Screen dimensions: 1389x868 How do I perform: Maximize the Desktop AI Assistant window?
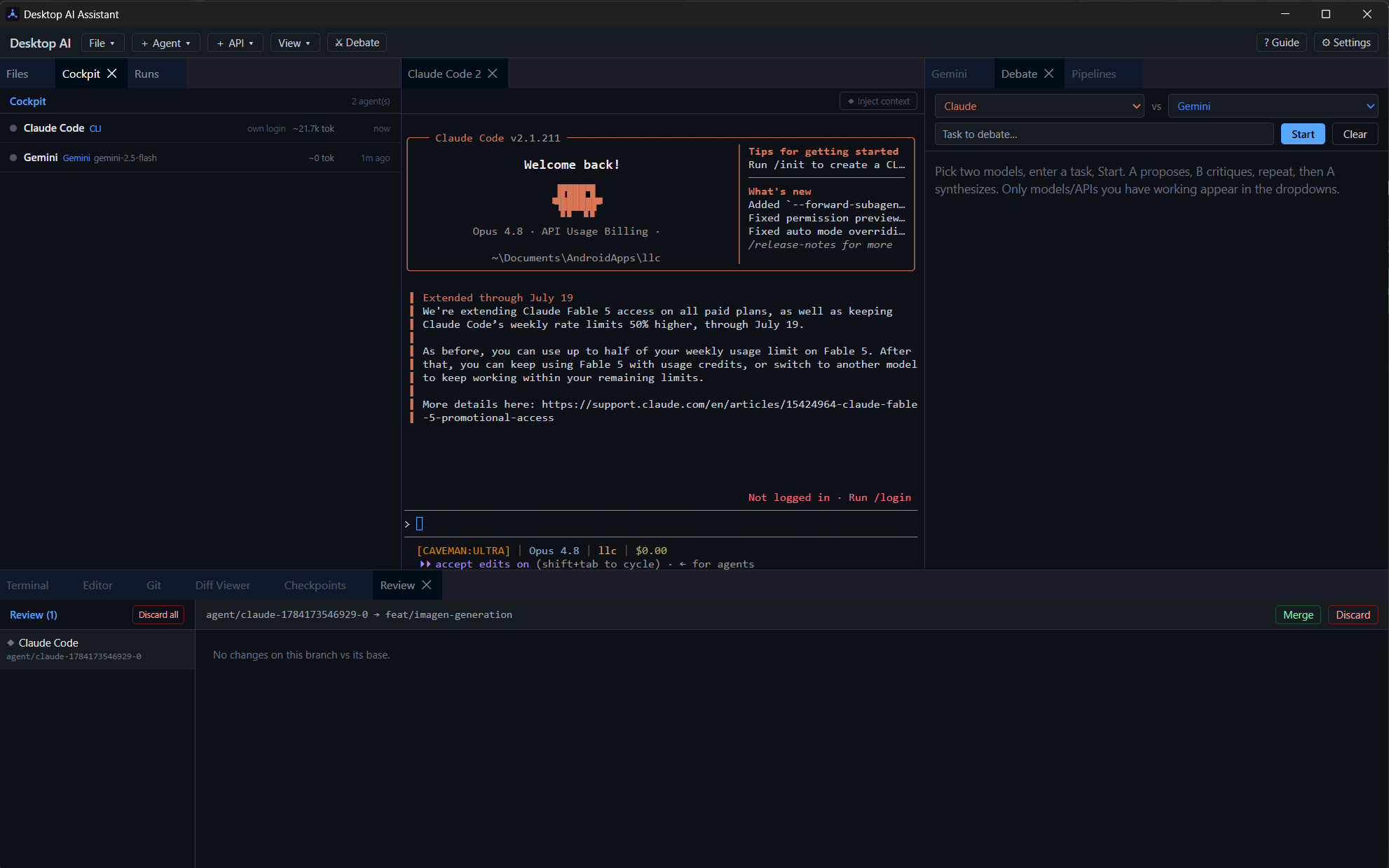[x=1325, y=14]
